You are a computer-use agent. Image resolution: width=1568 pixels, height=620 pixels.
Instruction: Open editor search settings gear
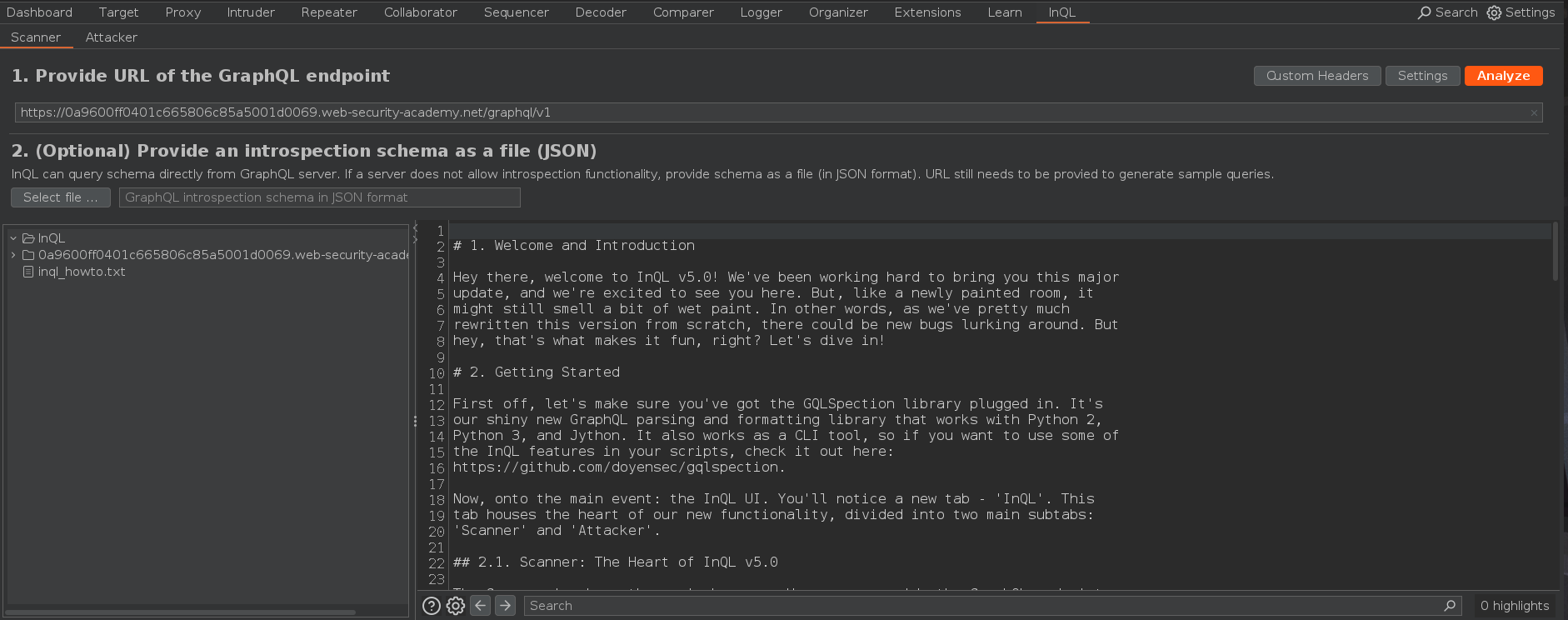(456, 606)
